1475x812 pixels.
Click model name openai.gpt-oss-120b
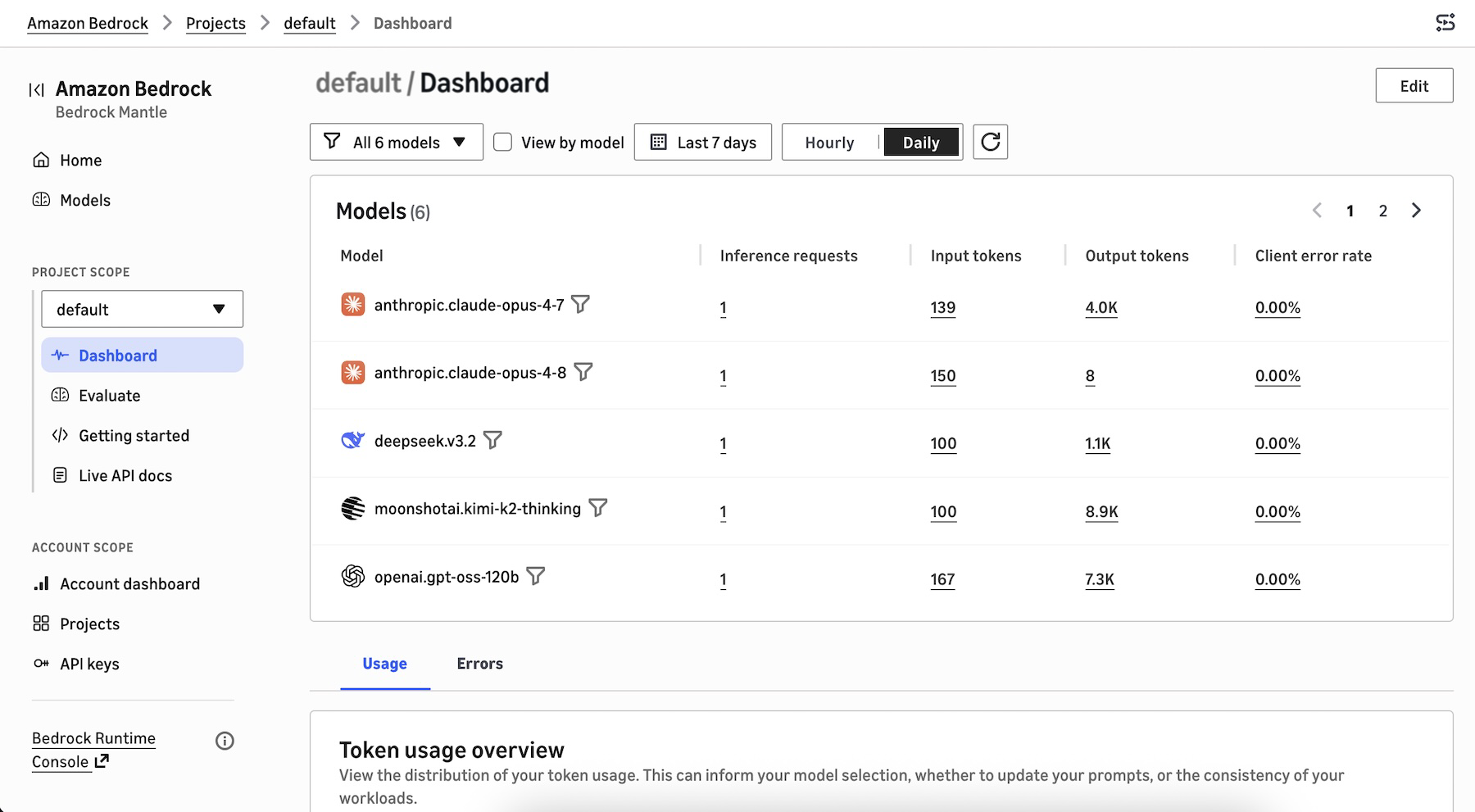click(x=447, y=577)
